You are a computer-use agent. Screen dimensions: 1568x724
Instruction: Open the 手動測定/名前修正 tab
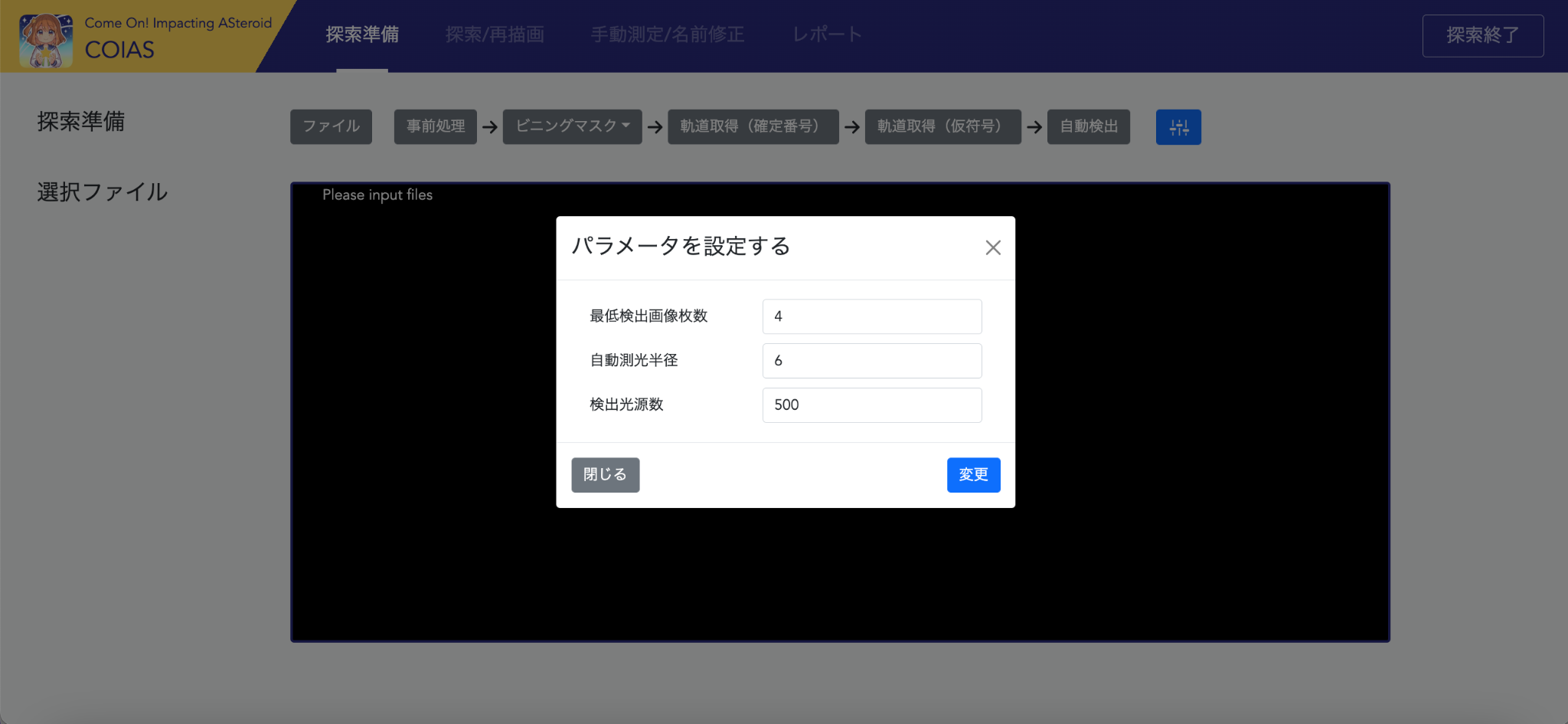[668, 34]
